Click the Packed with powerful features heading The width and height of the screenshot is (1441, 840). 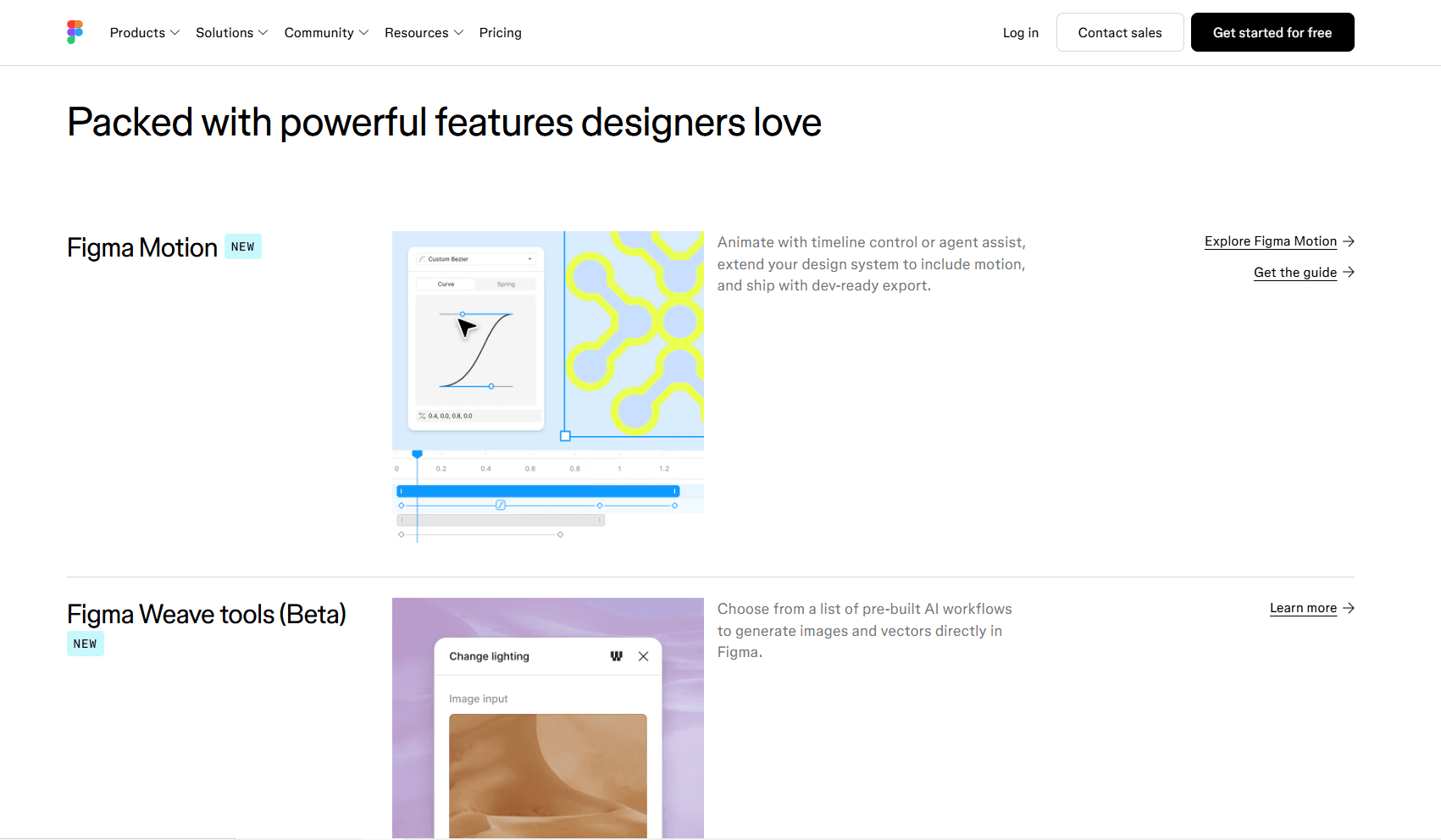click(444, 122)
